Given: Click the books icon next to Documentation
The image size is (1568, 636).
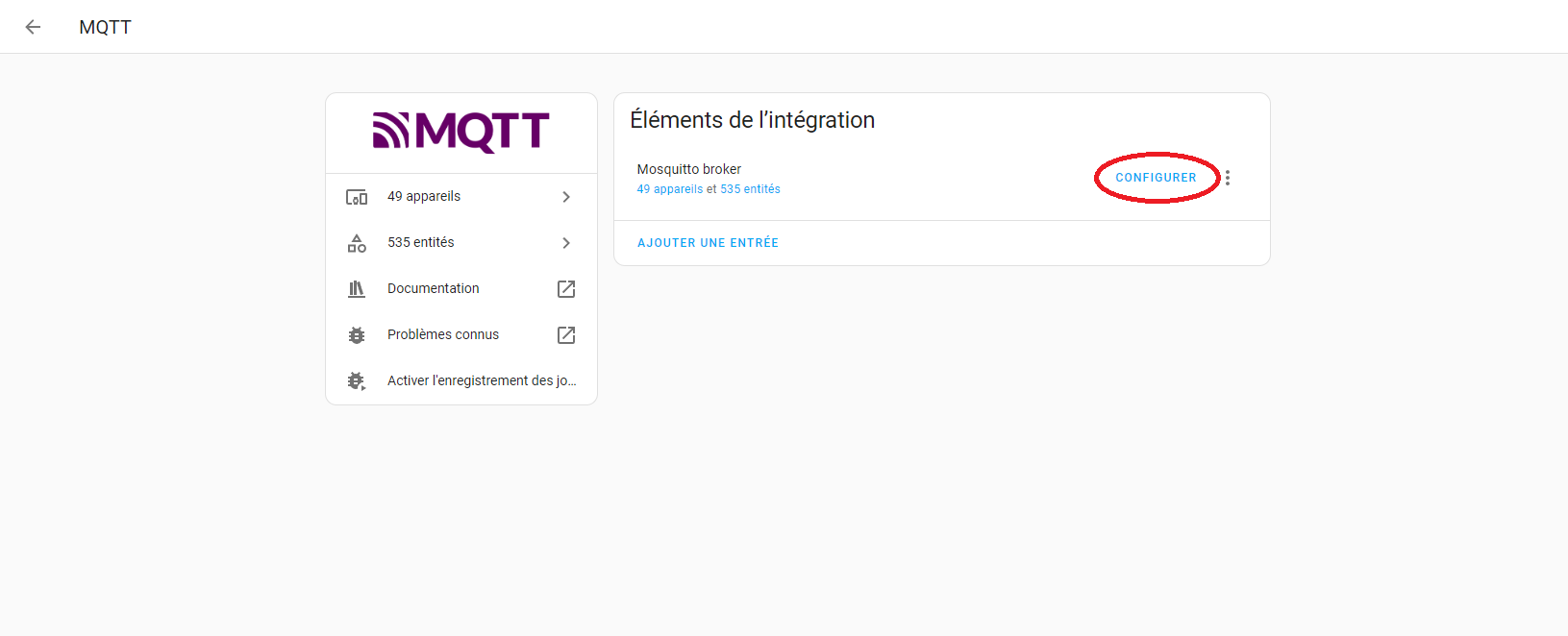Looking at the screenshot, I should [357, 289].
